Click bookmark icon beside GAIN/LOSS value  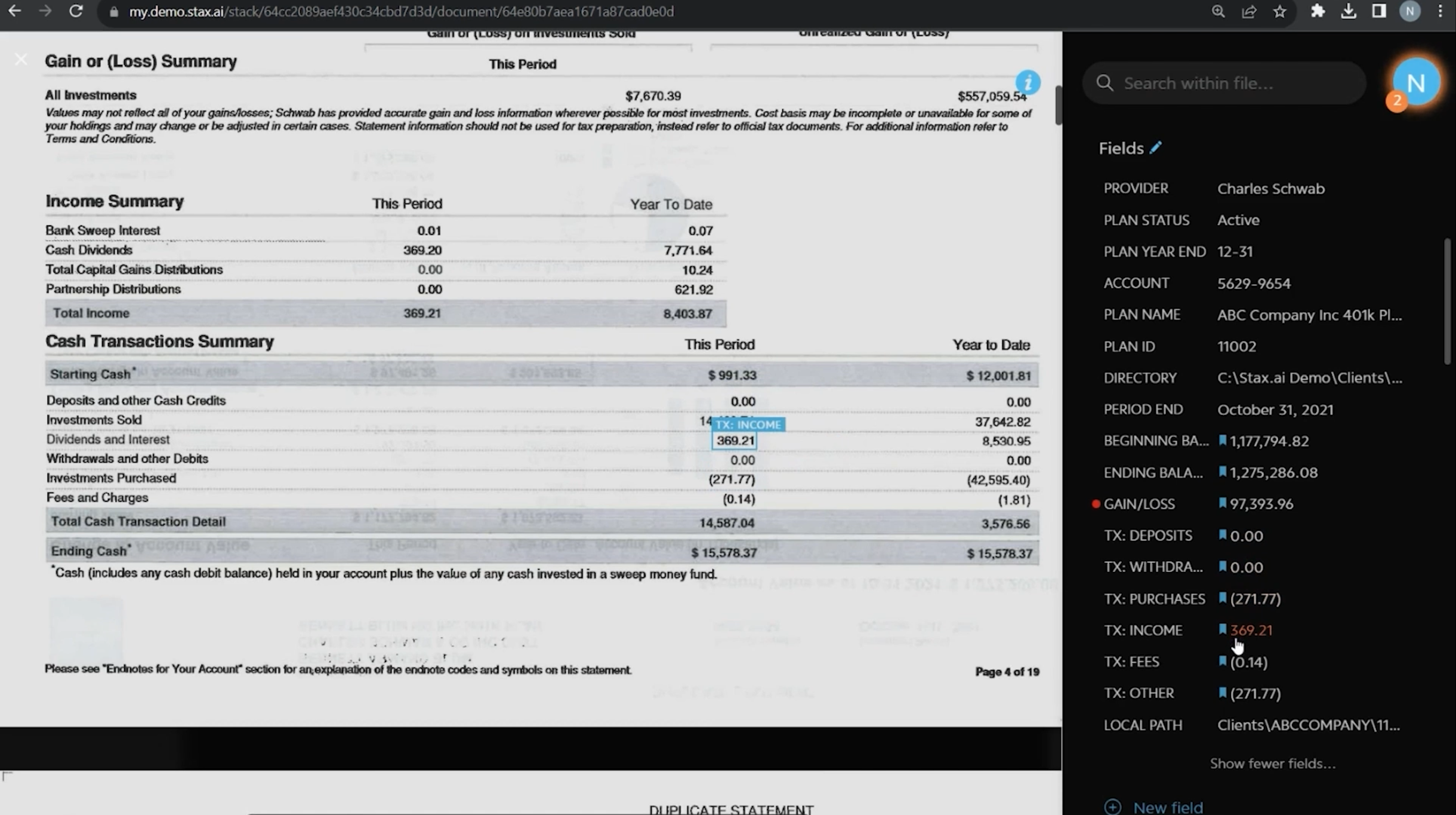(1222, 503)
